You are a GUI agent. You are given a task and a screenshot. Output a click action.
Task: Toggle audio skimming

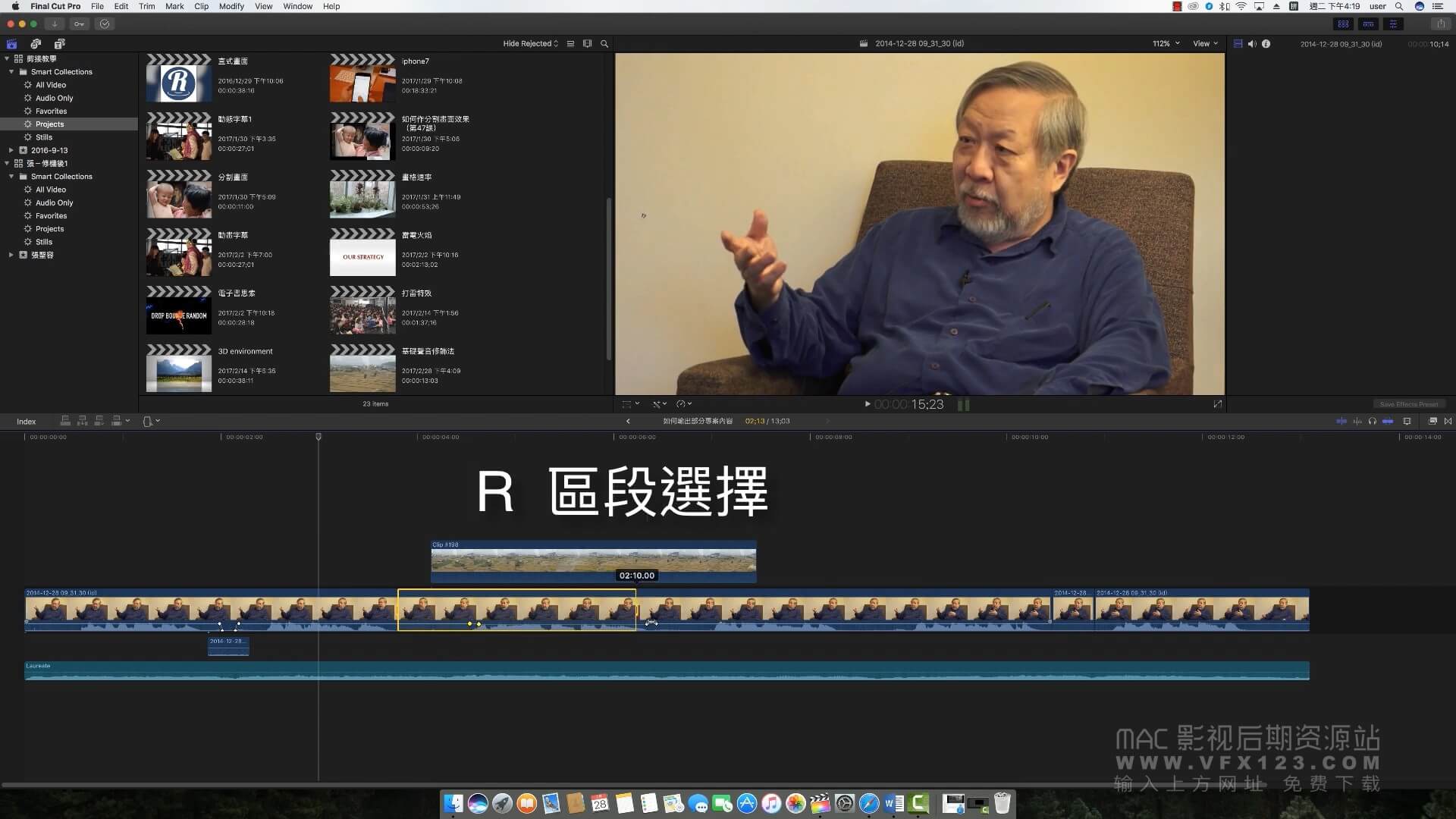[1357, 421]
